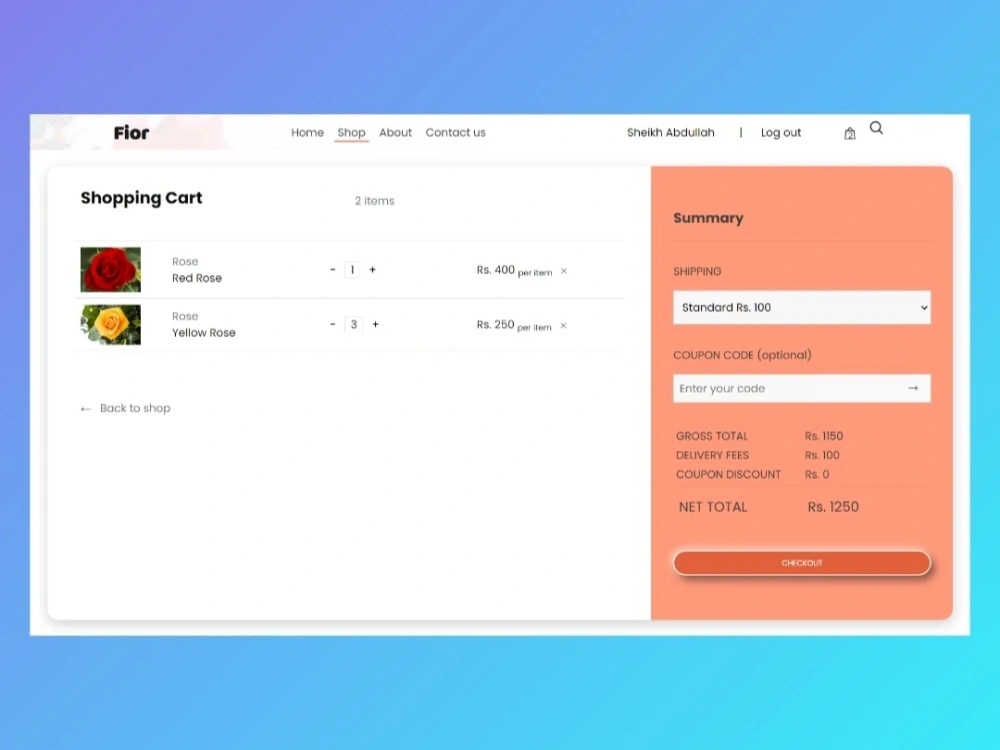1000x750 pixels.
Task: Remove Red Rose using its X icon
Action: [564, 271]
